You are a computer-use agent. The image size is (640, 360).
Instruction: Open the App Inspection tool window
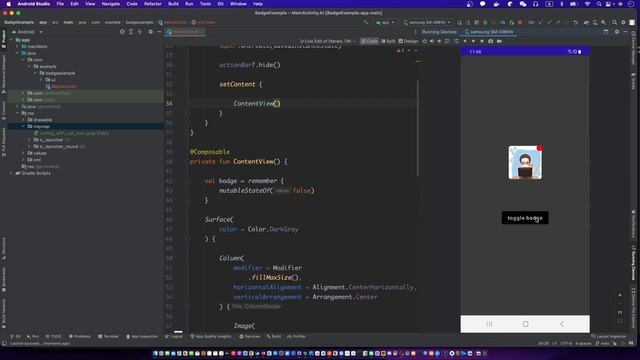(x=142, y=337)
